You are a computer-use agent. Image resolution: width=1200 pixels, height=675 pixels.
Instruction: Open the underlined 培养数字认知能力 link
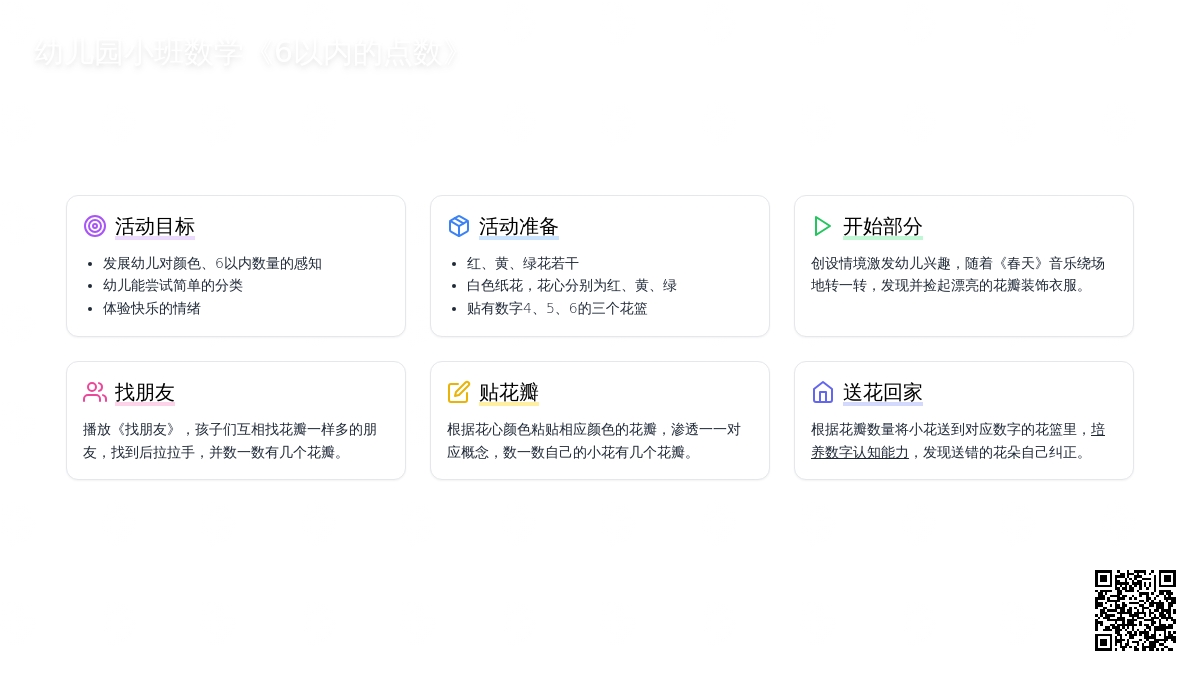tap(860, 452)
